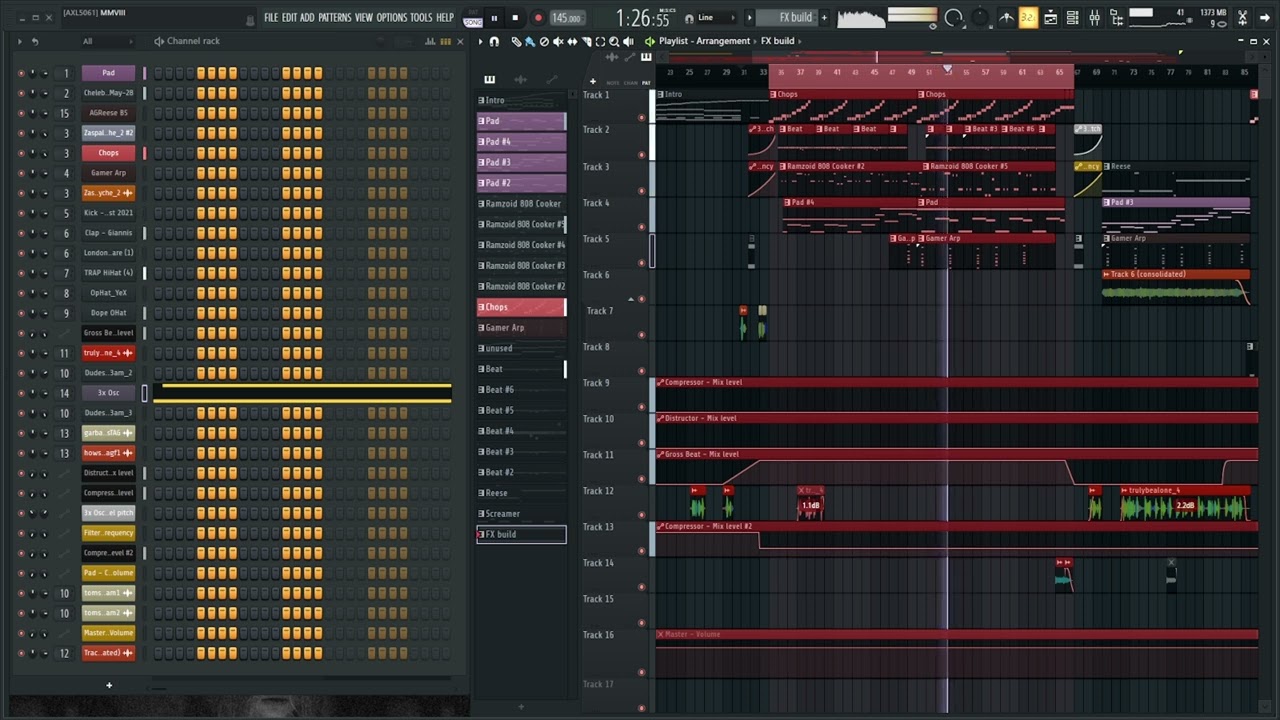Select the Paint brush tool in Playlist
This screenshot has width=1280, height=720.
click(x=529, y=41)
